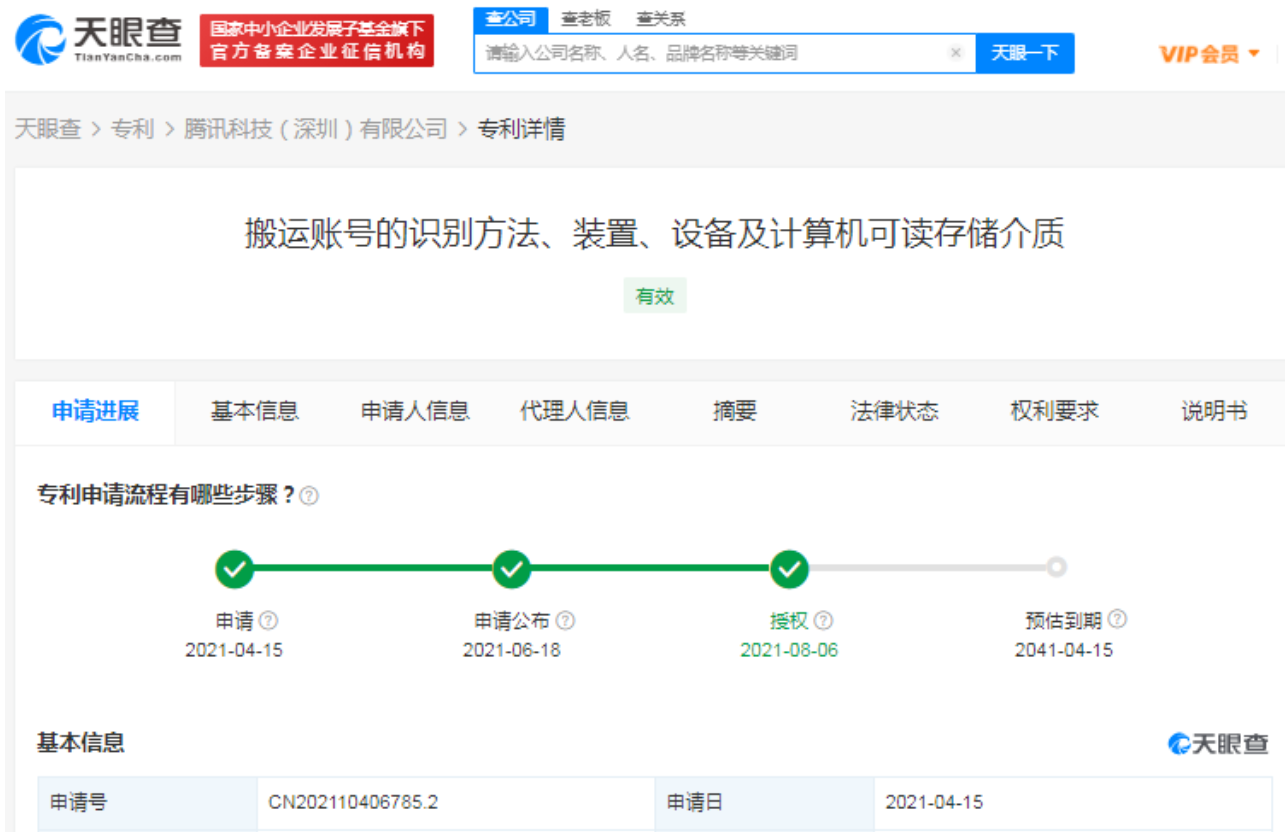
Task: Click the question mark icon beside 授权
Action: (824, 621)
